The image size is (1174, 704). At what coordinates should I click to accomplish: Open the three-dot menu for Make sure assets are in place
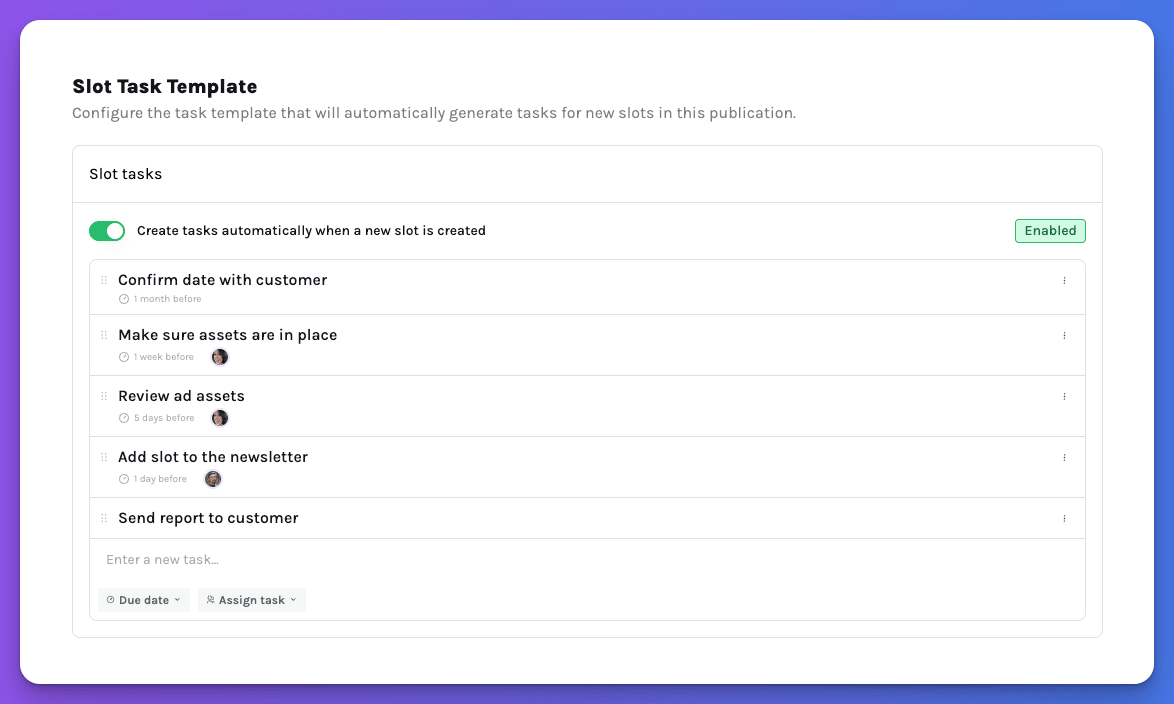1064,336
